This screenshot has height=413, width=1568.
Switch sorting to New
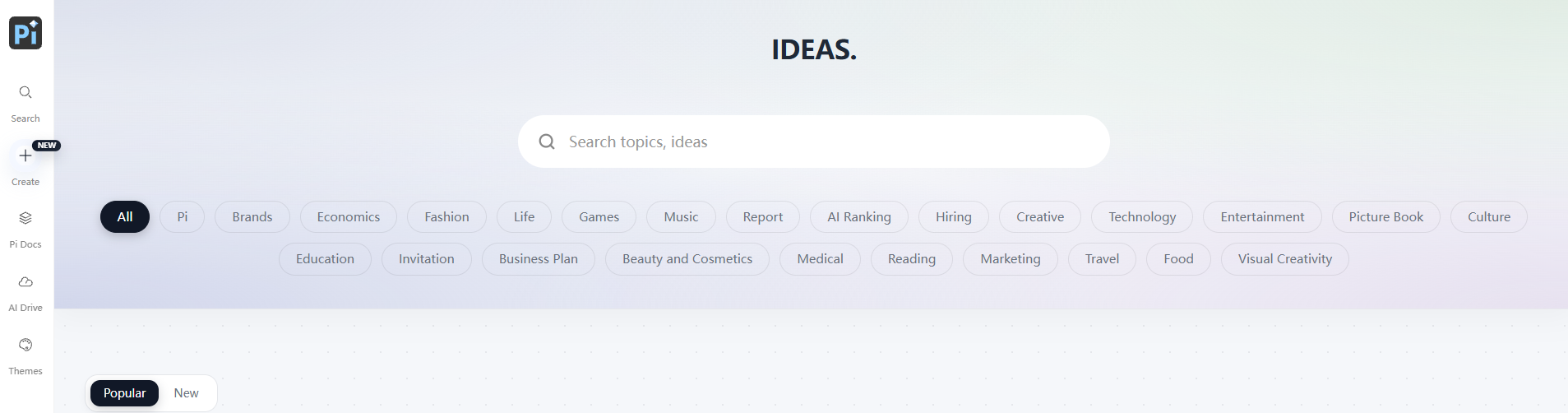click(186, 393)
